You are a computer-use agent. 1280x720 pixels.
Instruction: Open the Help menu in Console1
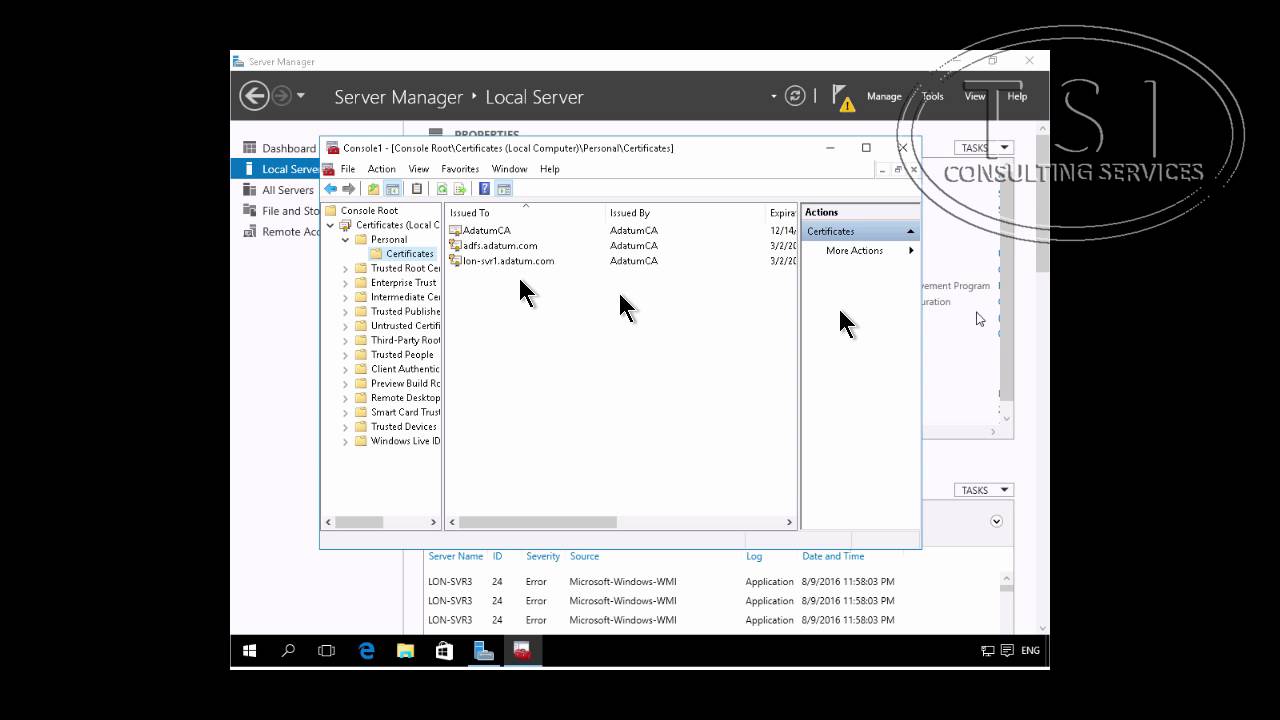(x=550, y=169)
